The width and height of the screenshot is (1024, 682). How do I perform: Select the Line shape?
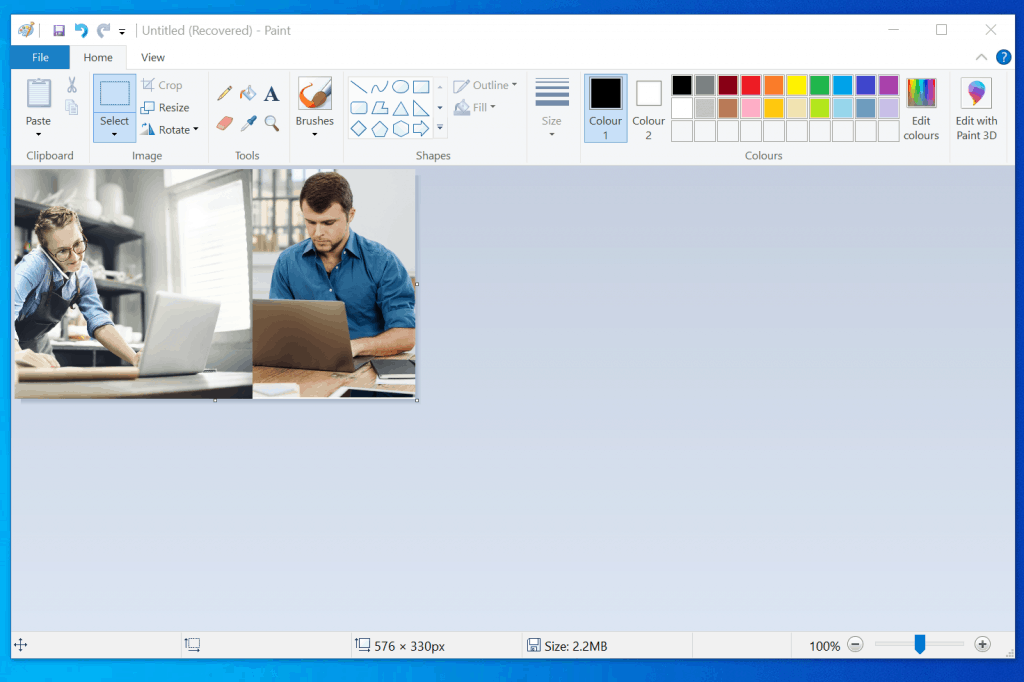coord(359,87)
